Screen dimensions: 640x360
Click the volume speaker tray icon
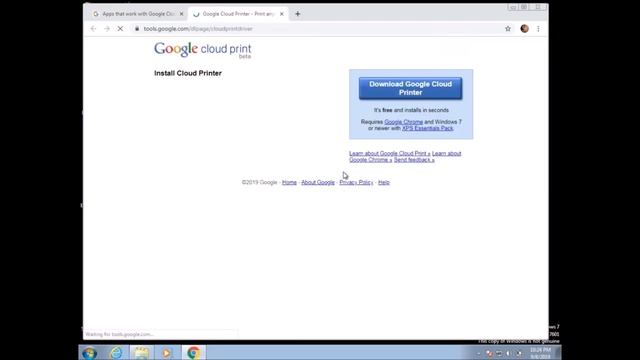click(509, 353)
